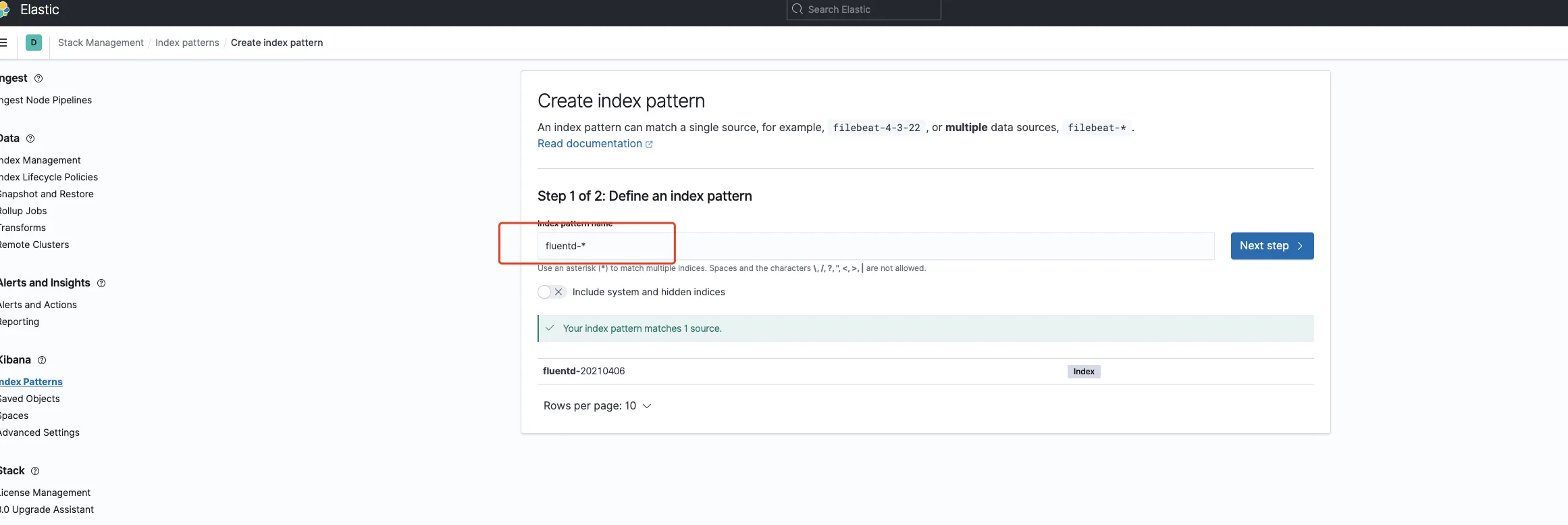The height and width of the screenshot is (525, 1568).
Task: Click the fluentd-20210406 index row
Action: pyautogui.click(x=926, y=371)
